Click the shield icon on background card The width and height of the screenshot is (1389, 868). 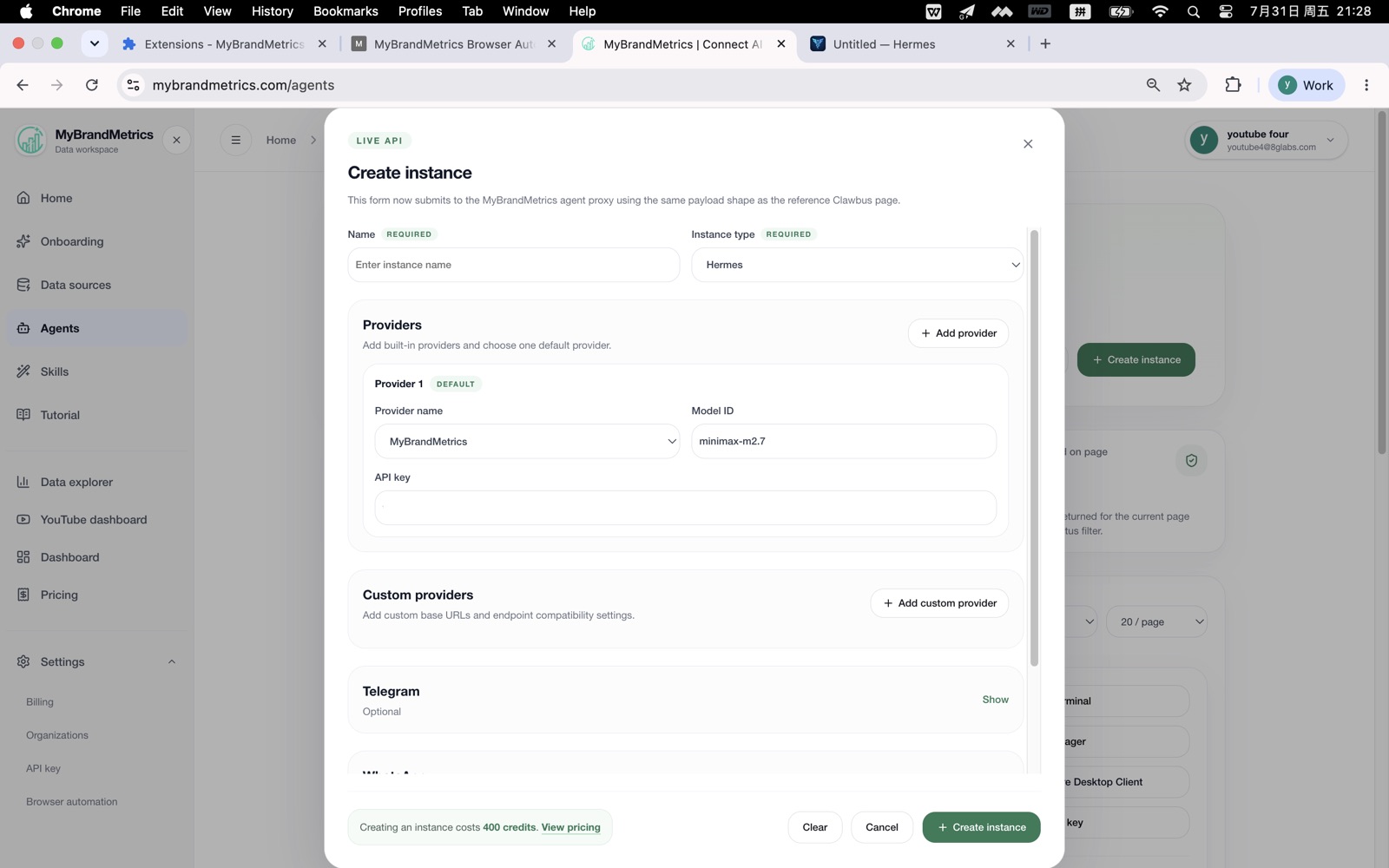coord(1191,461)
